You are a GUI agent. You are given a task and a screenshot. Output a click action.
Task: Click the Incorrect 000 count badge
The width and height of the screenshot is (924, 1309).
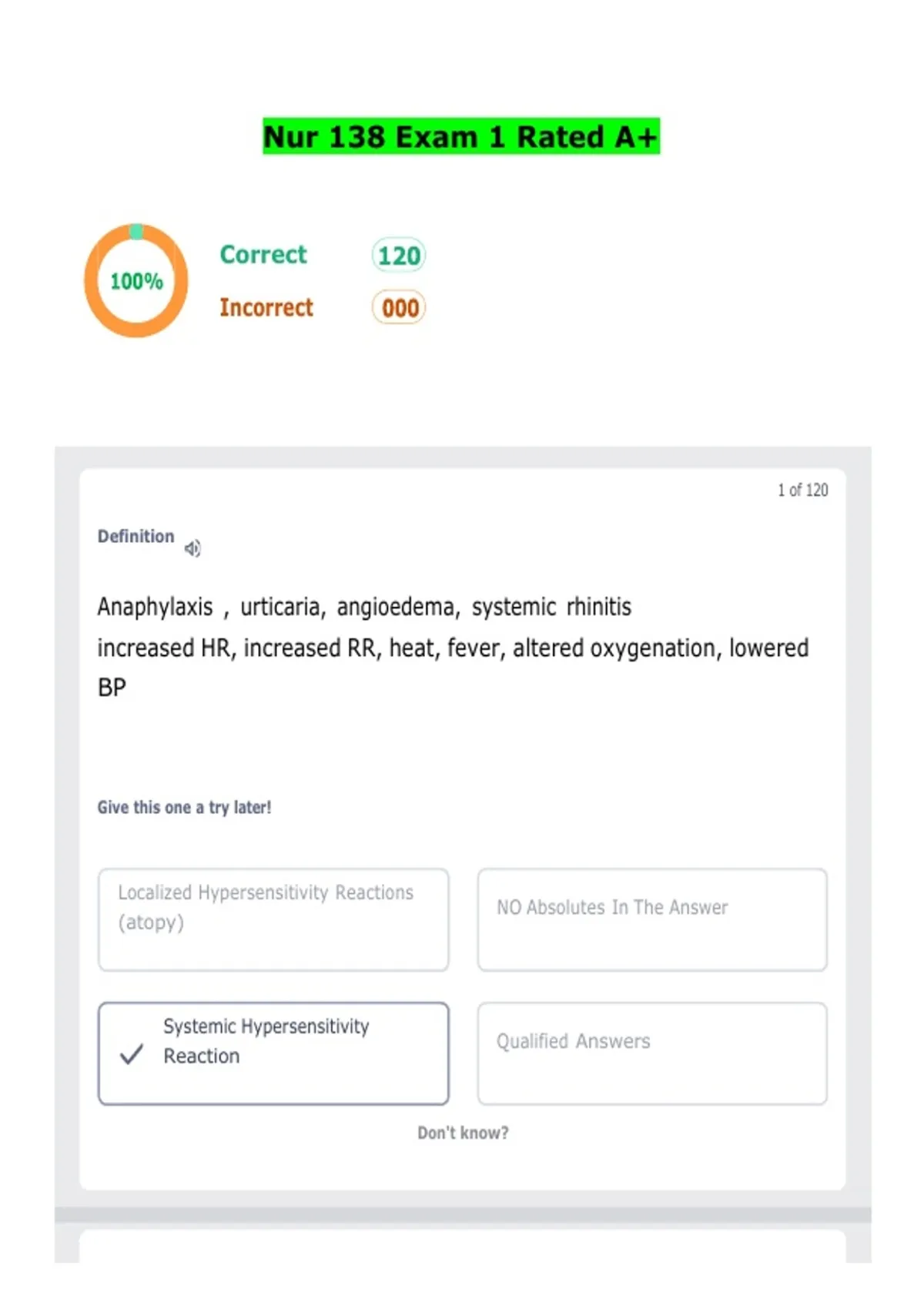coord(399,308)
